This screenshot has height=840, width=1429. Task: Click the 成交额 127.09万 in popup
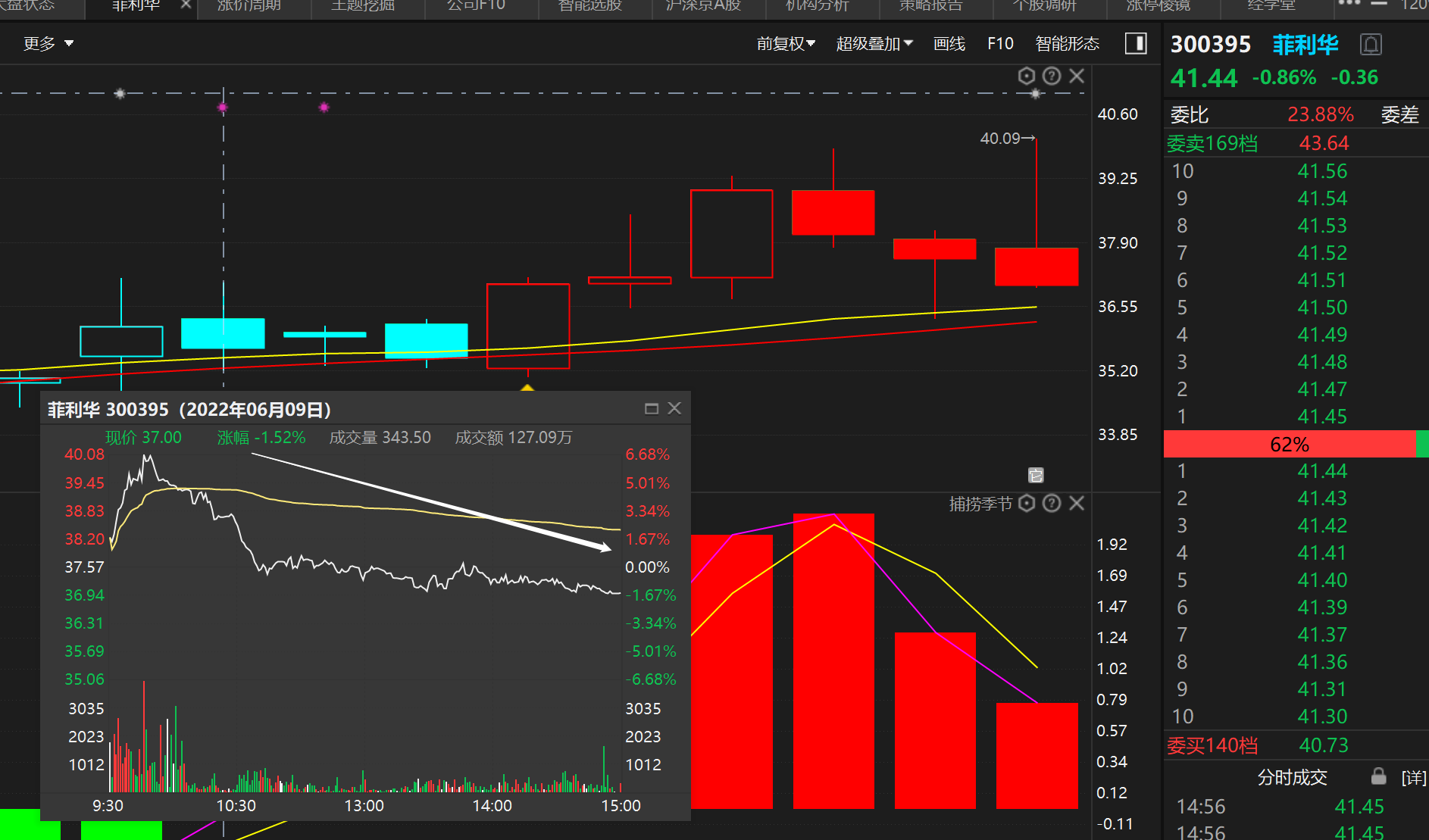pos(513,438)
